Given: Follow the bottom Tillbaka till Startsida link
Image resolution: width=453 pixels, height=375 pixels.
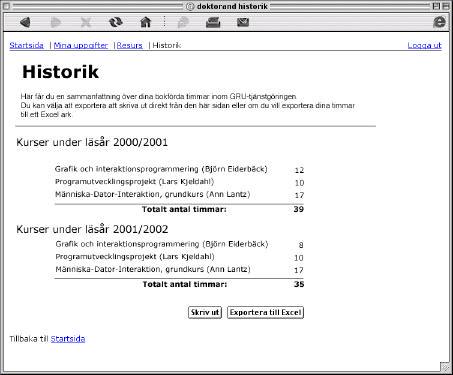Looking at the screenshot, I should (x=68, y=339).
